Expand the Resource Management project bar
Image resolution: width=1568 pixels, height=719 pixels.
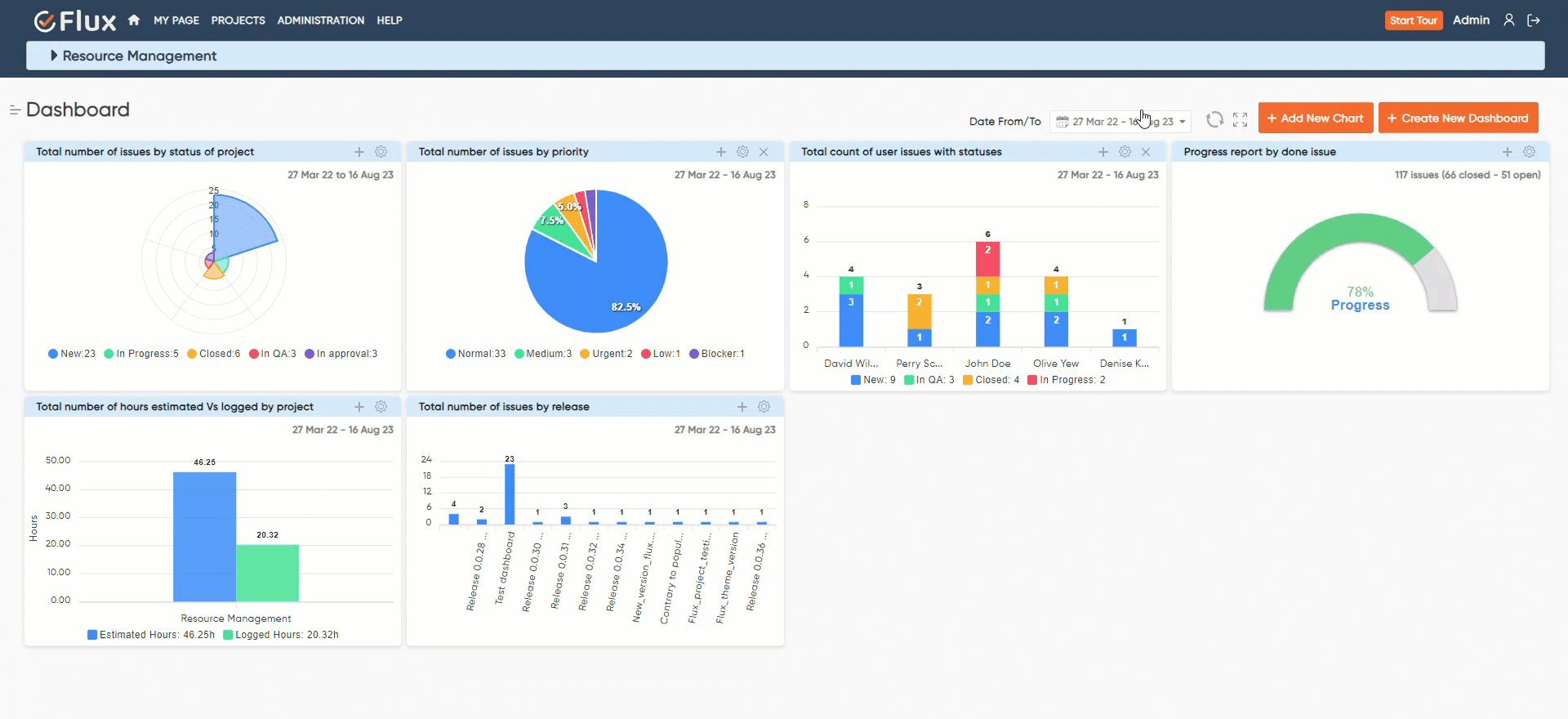point(54,56)
